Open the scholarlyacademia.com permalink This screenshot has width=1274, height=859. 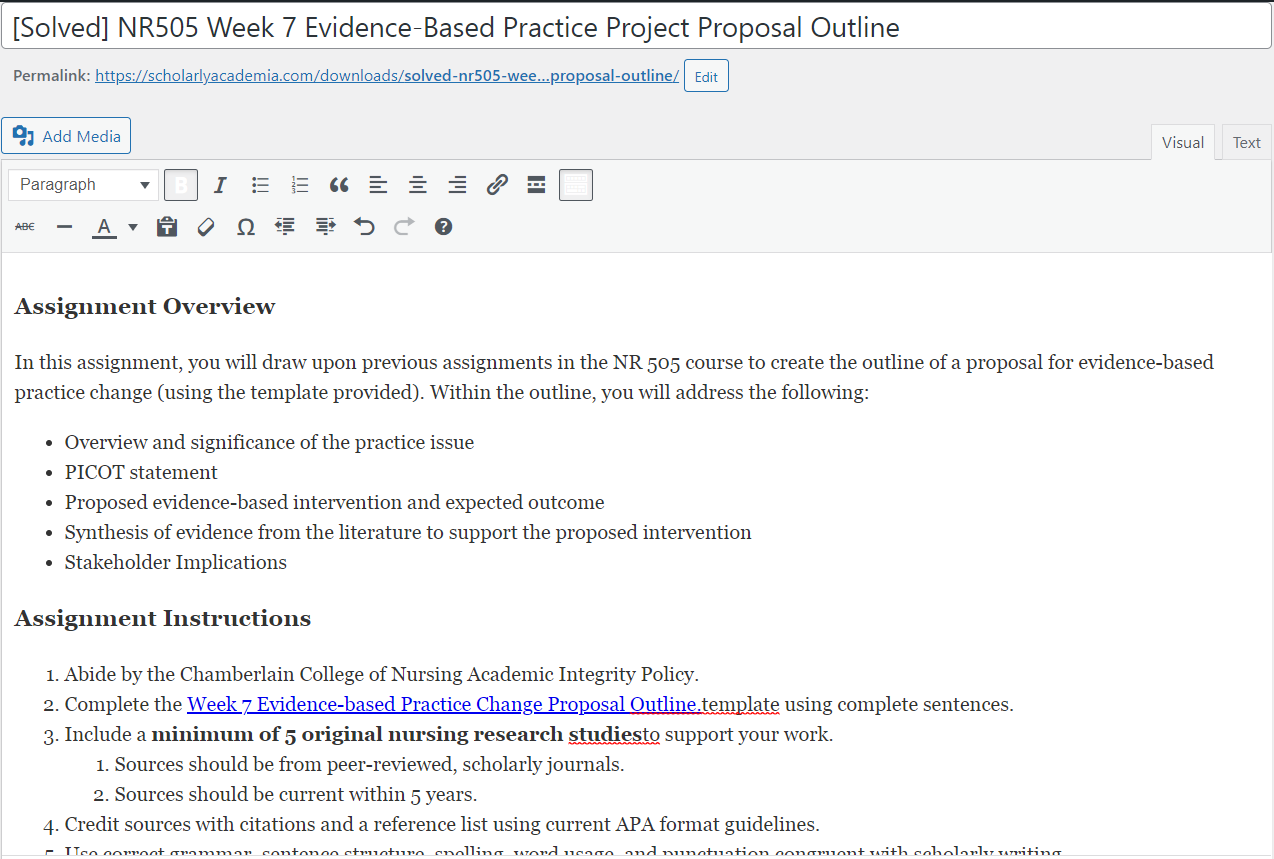387,76
